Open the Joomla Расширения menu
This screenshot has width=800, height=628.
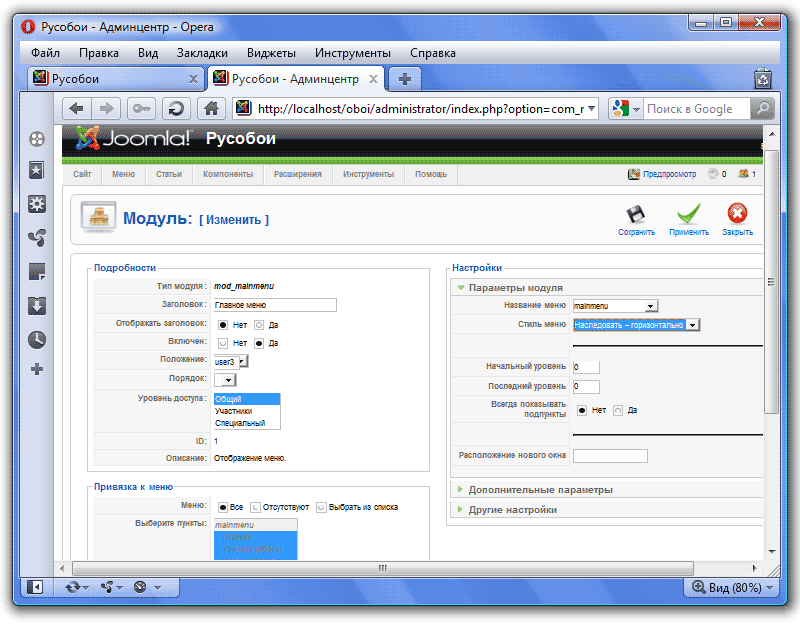[297, 174]
